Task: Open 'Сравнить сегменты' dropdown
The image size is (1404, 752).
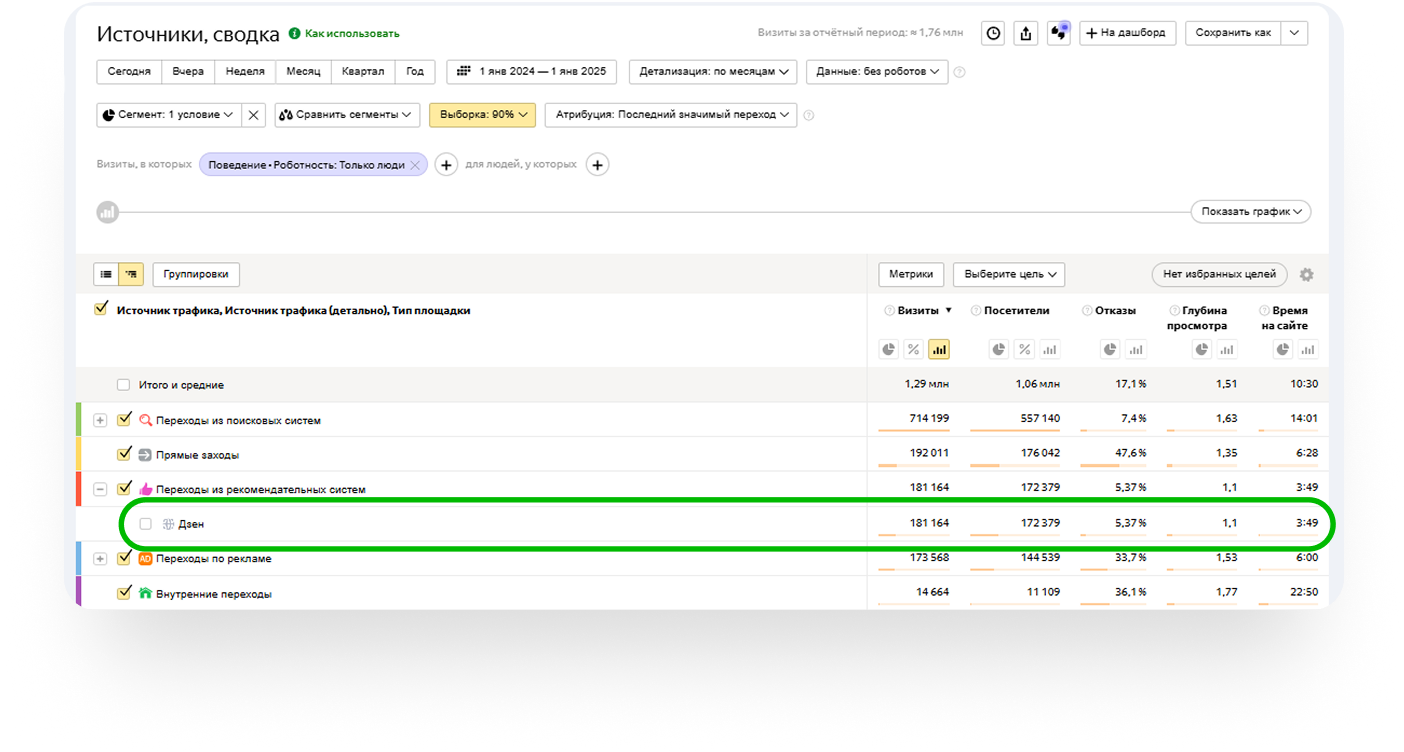Action: [x=347, y=115]
